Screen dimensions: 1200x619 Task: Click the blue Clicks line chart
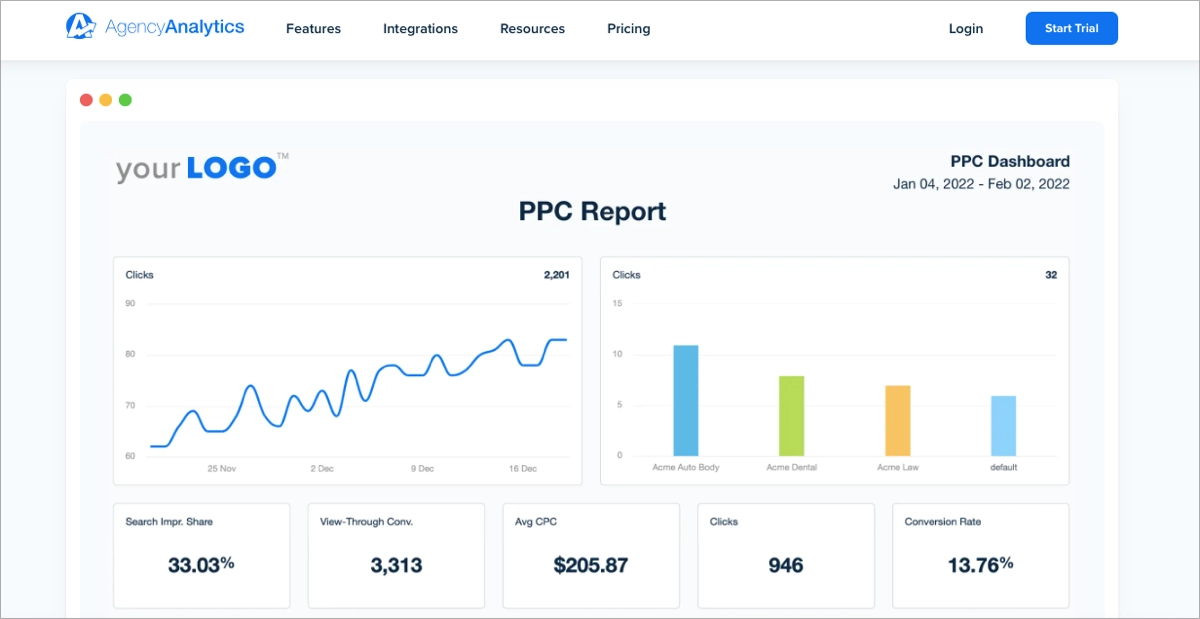[350, 390]
